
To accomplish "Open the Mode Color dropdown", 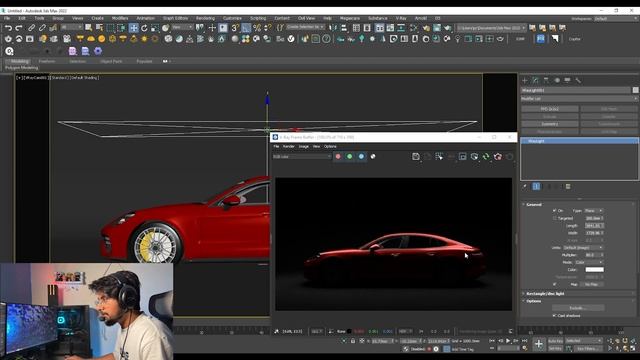I will (x=589, y=262).
